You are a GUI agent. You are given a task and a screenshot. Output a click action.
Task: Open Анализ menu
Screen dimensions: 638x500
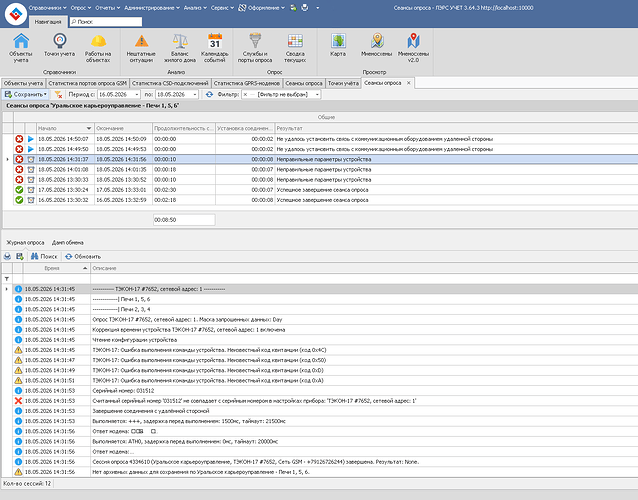click(195, 8)
